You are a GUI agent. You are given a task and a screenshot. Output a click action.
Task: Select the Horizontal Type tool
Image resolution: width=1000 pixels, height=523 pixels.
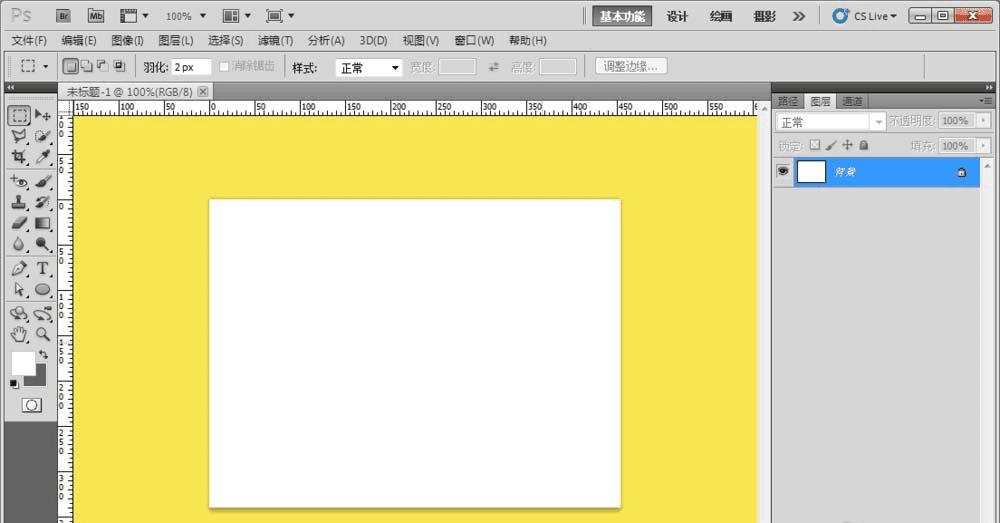(x=43, y=269)
